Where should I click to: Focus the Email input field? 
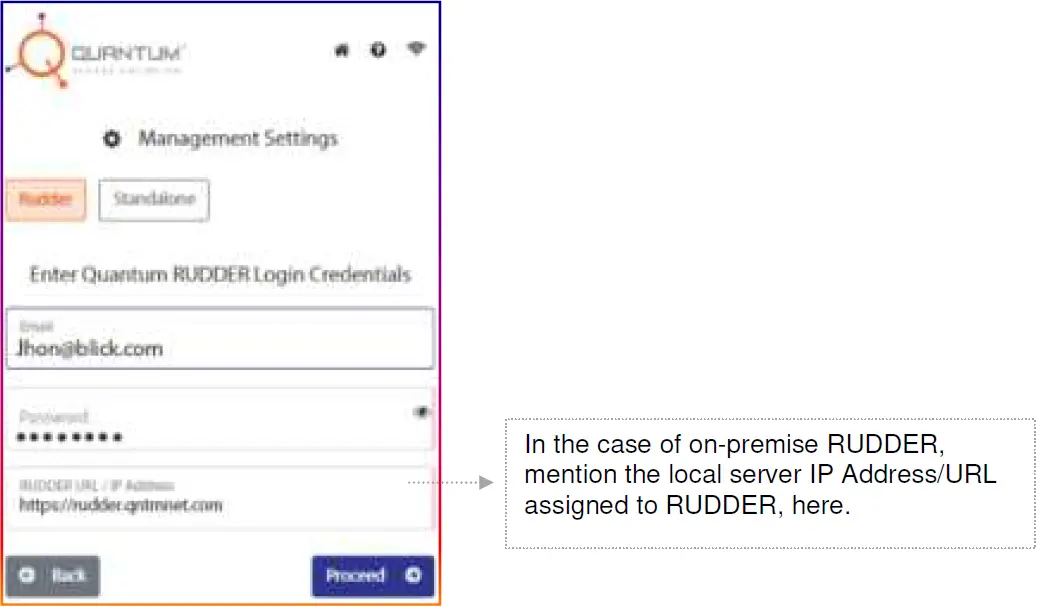[220, 339]
